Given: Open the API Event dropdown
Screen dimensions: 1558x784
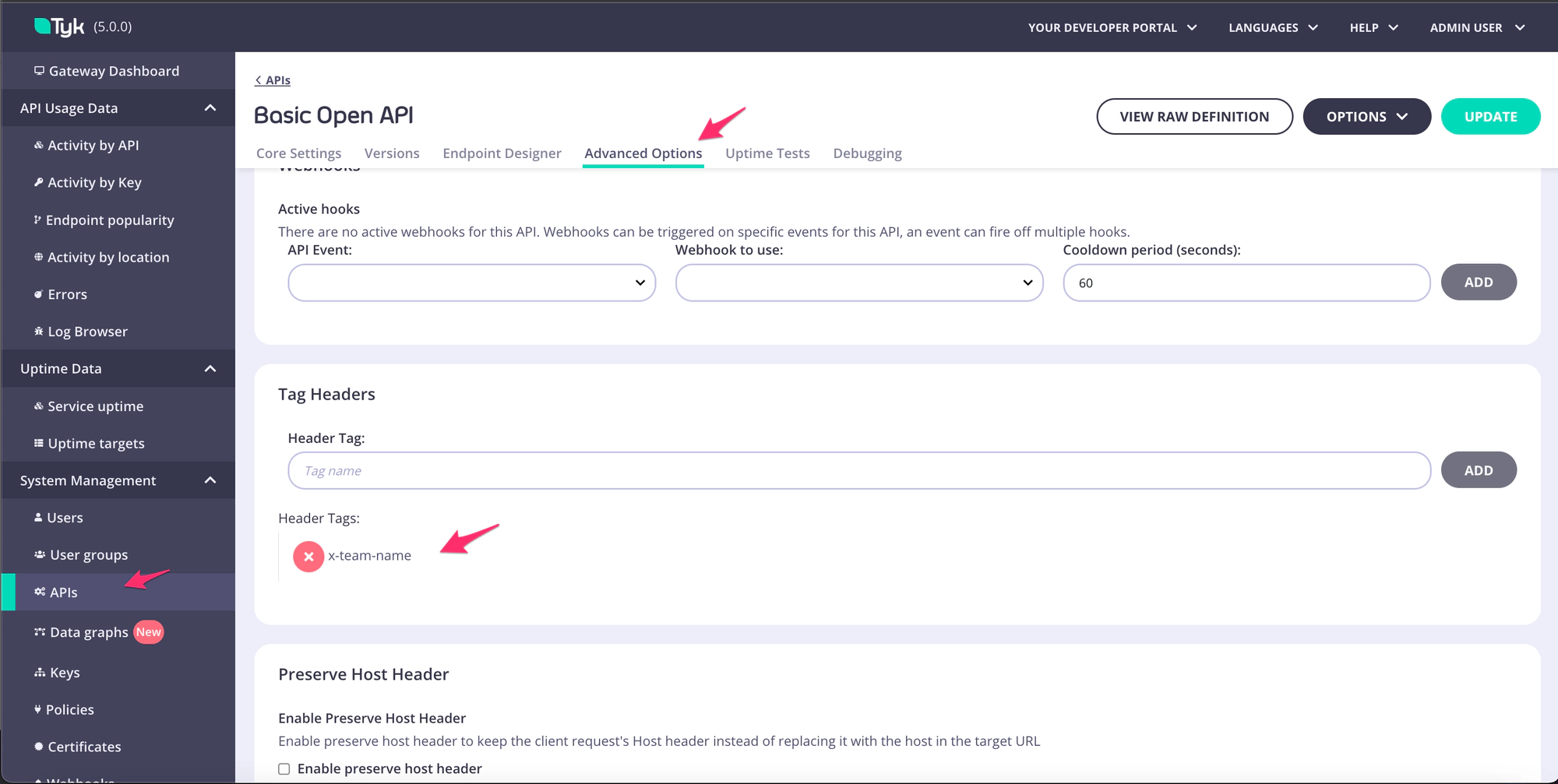Looking at the screenshot, I should tap(471, 283).
